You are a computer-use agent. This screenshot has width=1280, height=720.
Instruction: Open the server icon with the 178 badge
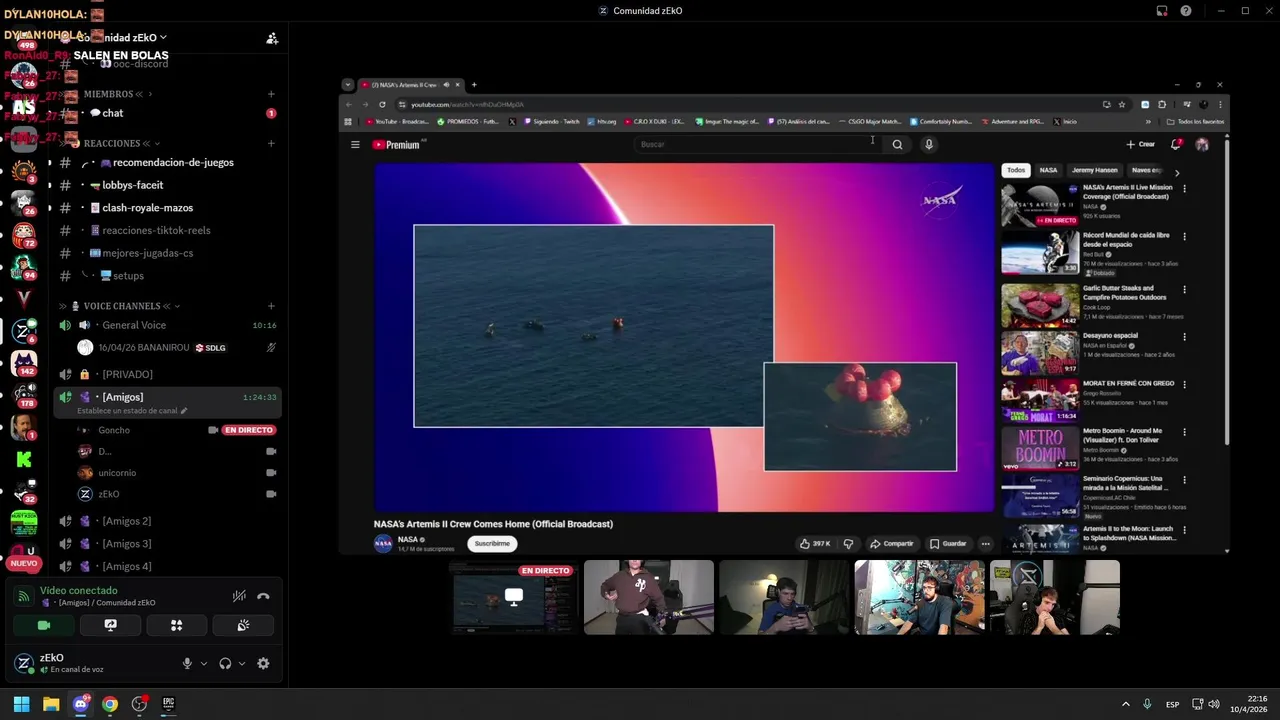pyautogui.click(x=24, y=394)
